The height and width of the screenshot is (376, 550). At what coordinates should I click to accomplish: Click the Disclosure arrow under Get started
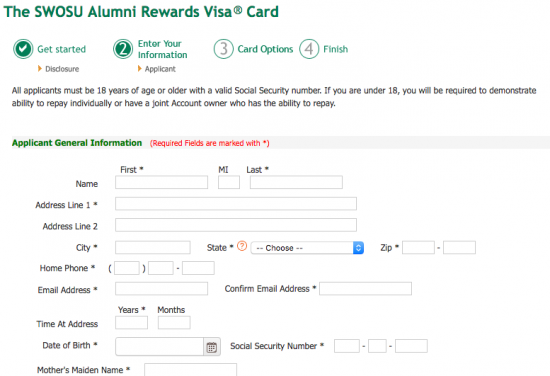tap(40, 68)
